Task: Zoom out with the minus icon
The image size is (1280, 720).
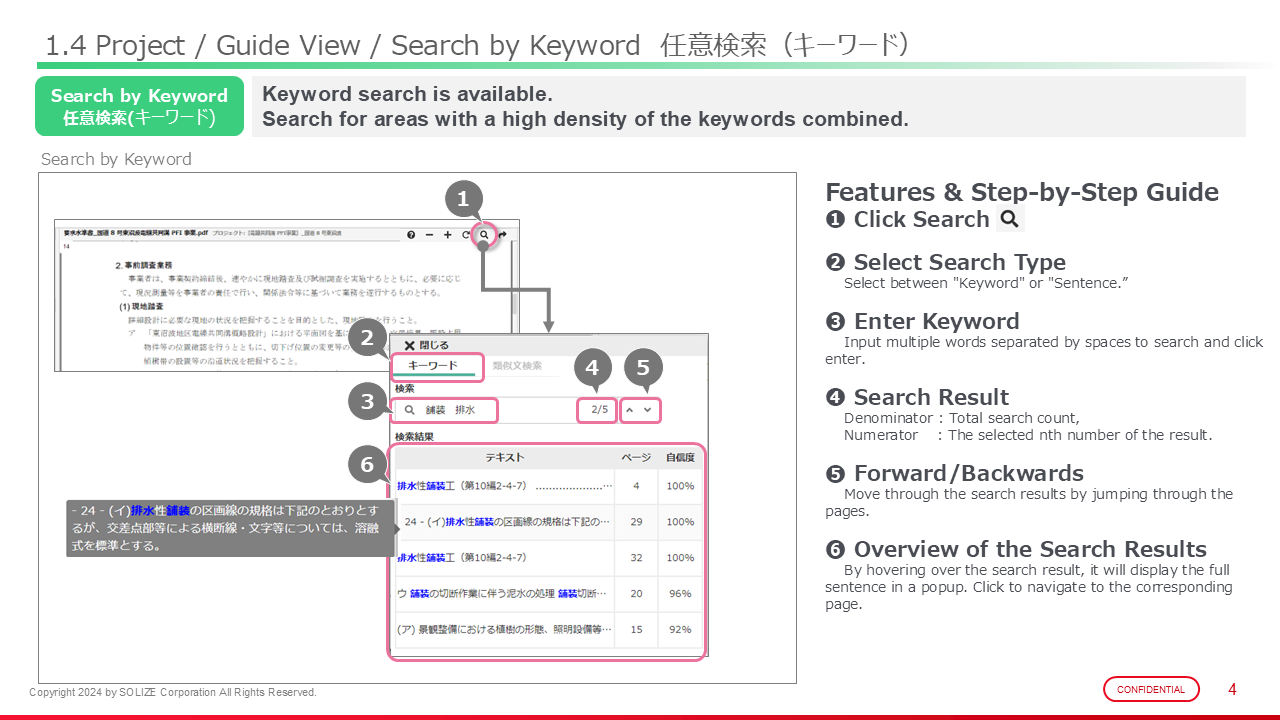Action: [x=429, y=235]
